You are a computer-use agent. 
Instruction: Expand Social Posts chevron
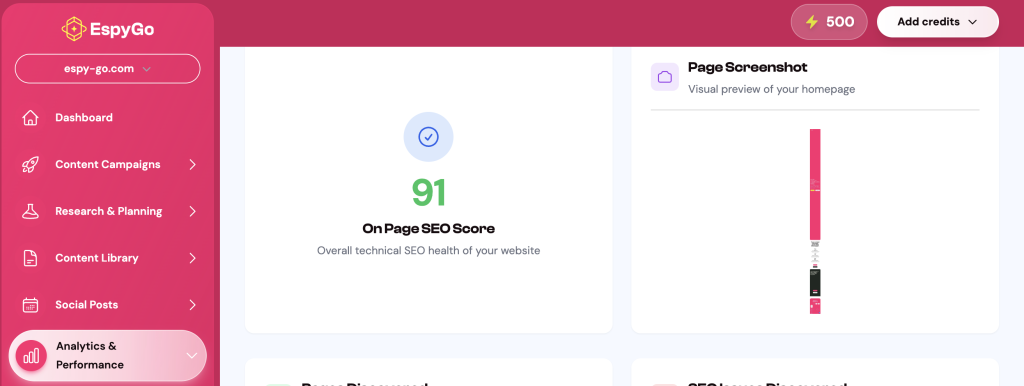coord(193,305)
